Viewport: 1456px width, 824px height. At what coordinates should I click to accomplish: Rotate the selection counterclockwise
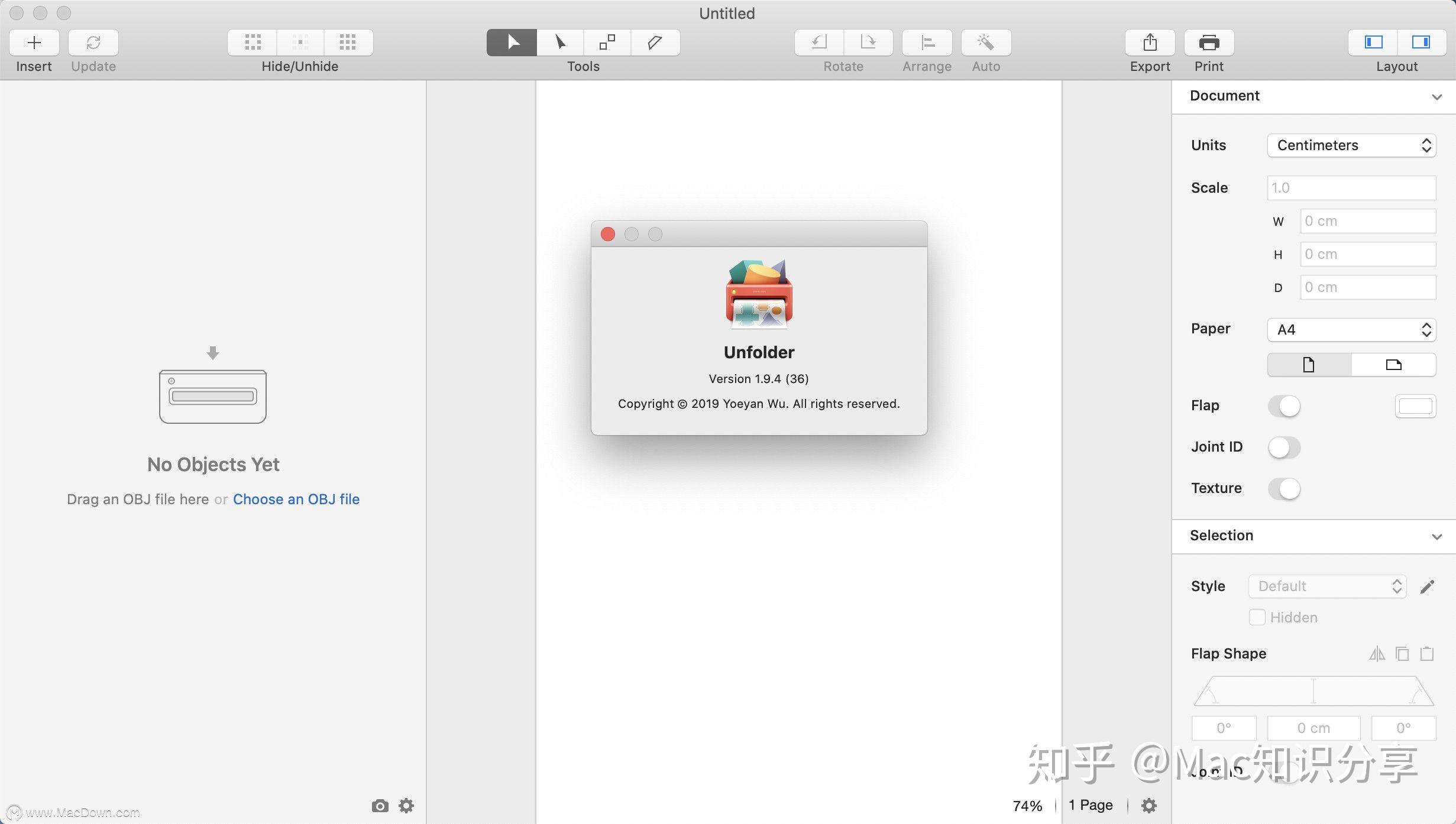[x=818, y=42]
